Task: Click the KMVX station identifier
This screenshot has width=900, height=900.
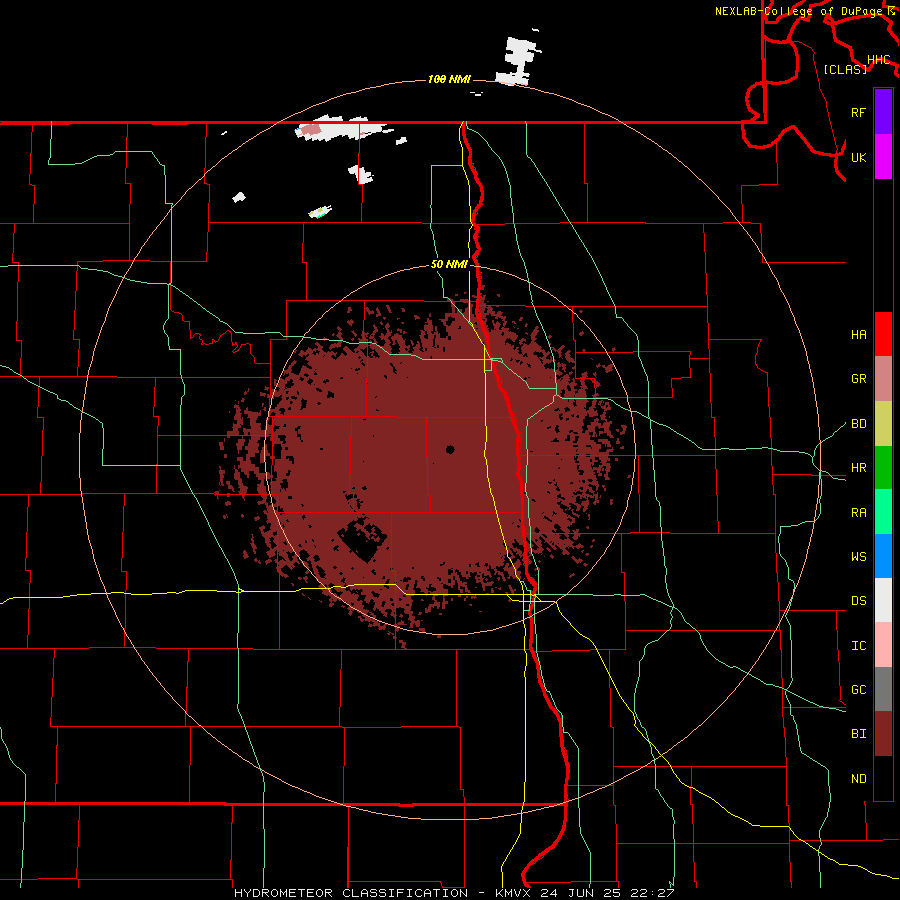Action: point(513,893)
